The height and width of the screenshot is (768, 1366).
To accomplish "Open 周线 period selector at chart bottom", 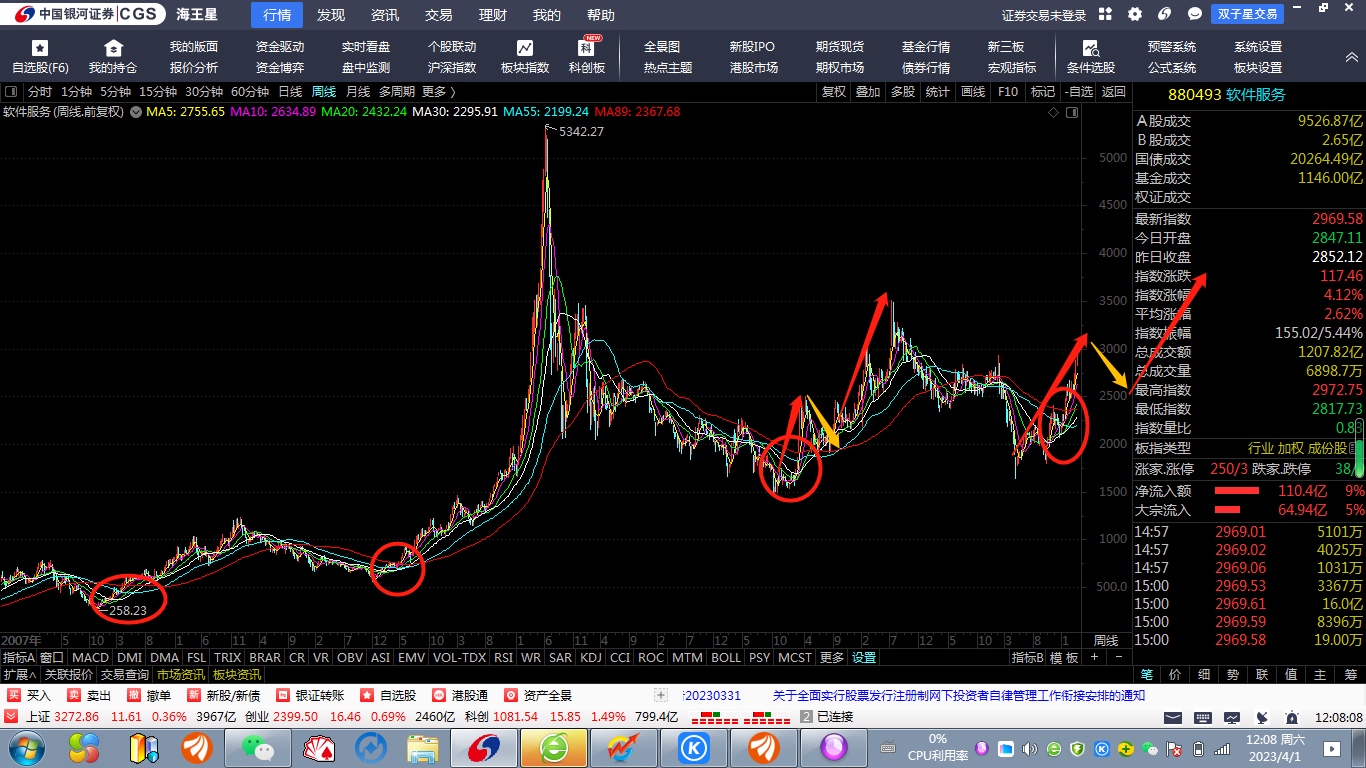I will point(1105,640).
